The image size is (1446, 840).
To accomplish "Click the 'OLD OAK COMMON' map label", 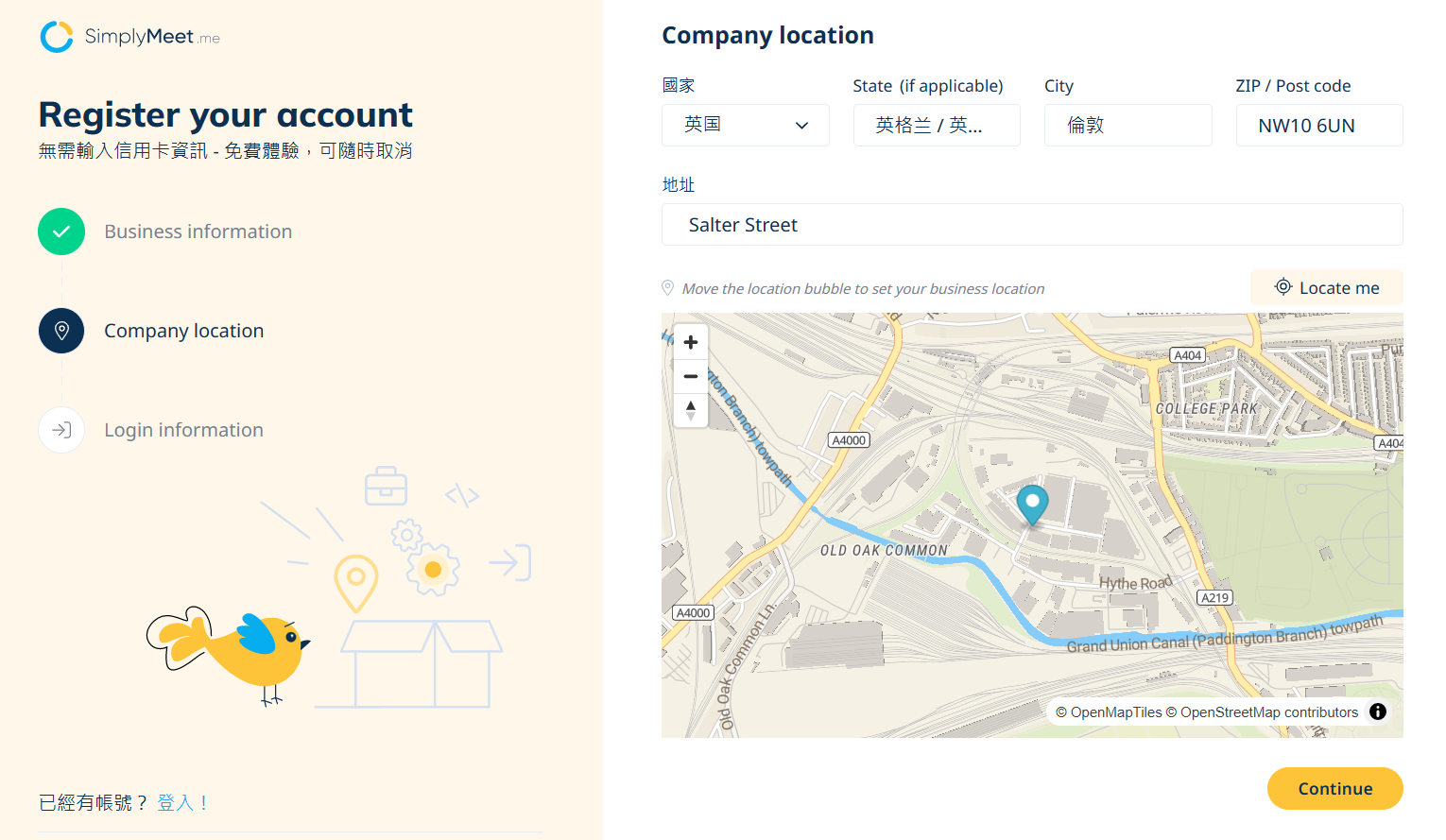I will 884,550.
